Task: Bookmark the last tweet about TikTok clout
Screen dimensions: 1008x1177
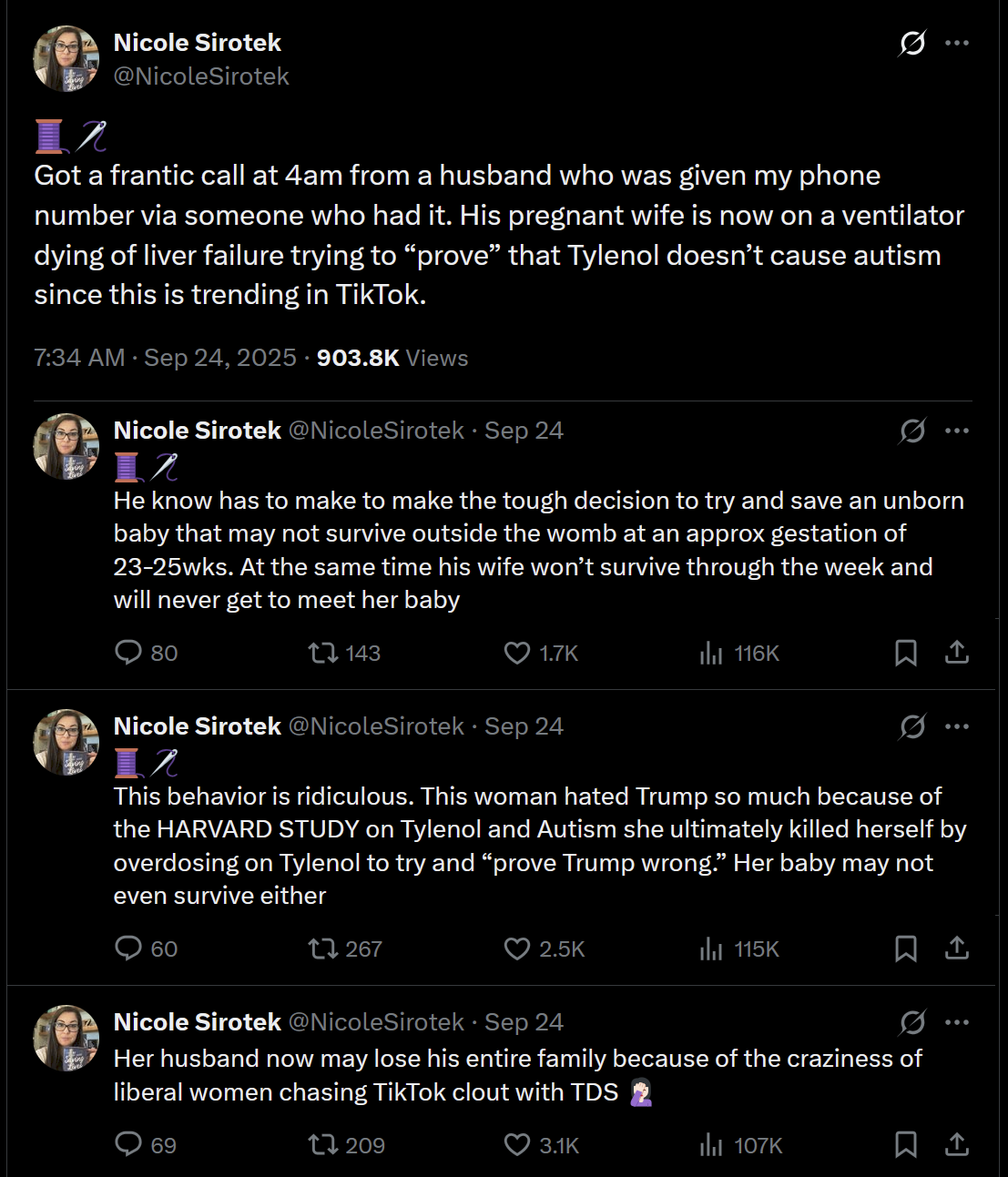Action: coord(905,1144)
